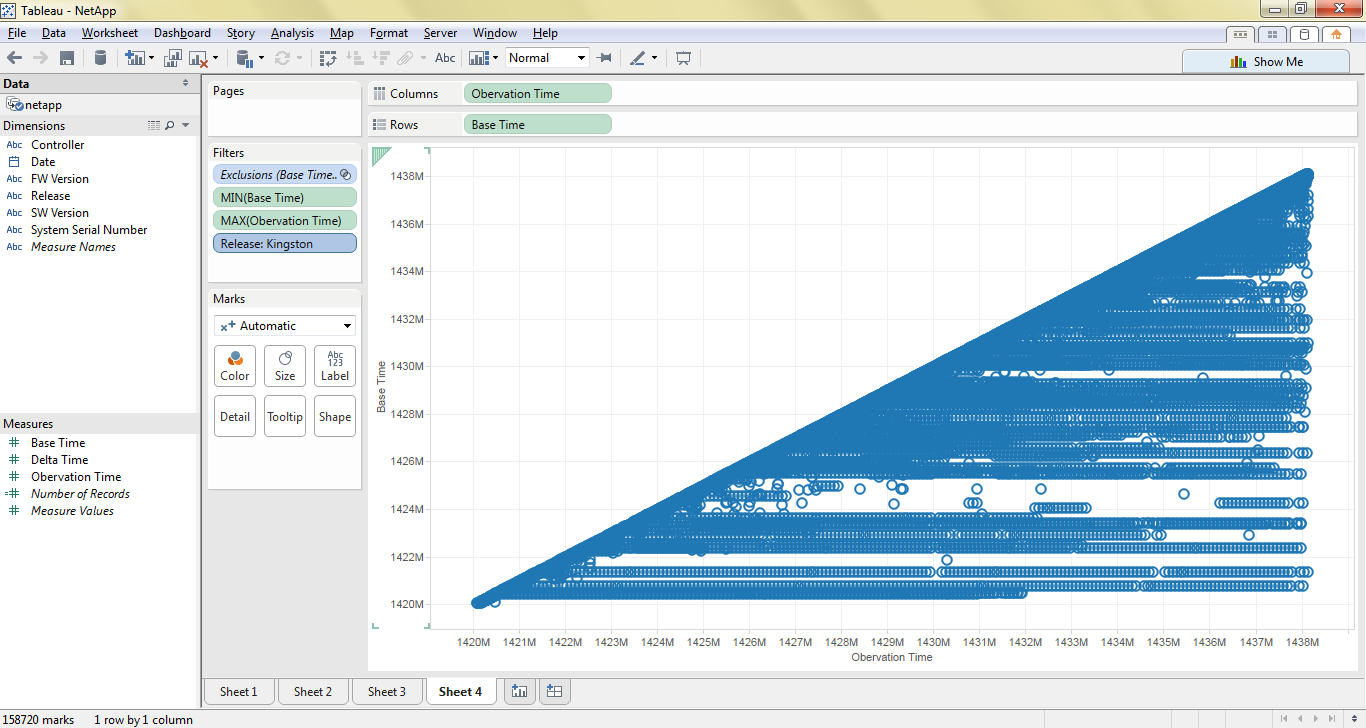Image resolution: width=1366 pixels, height=728 pixels.
Task: Click the Data Source cylinder tab icon
Action: [1304, 34]
